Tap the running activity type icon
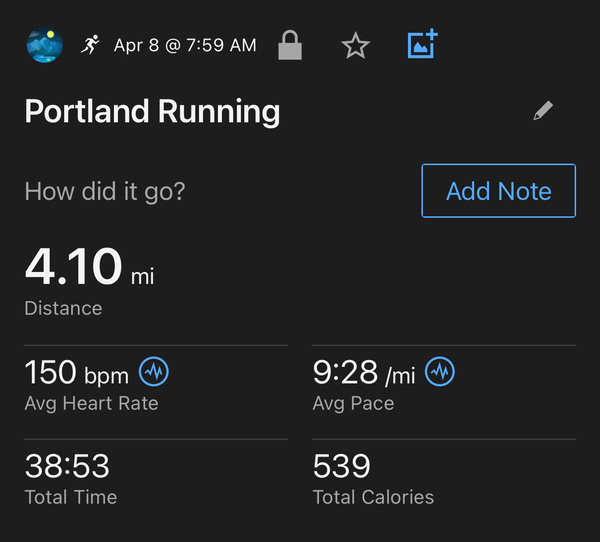The image size is (600, 542). click(x=91, y=45)
